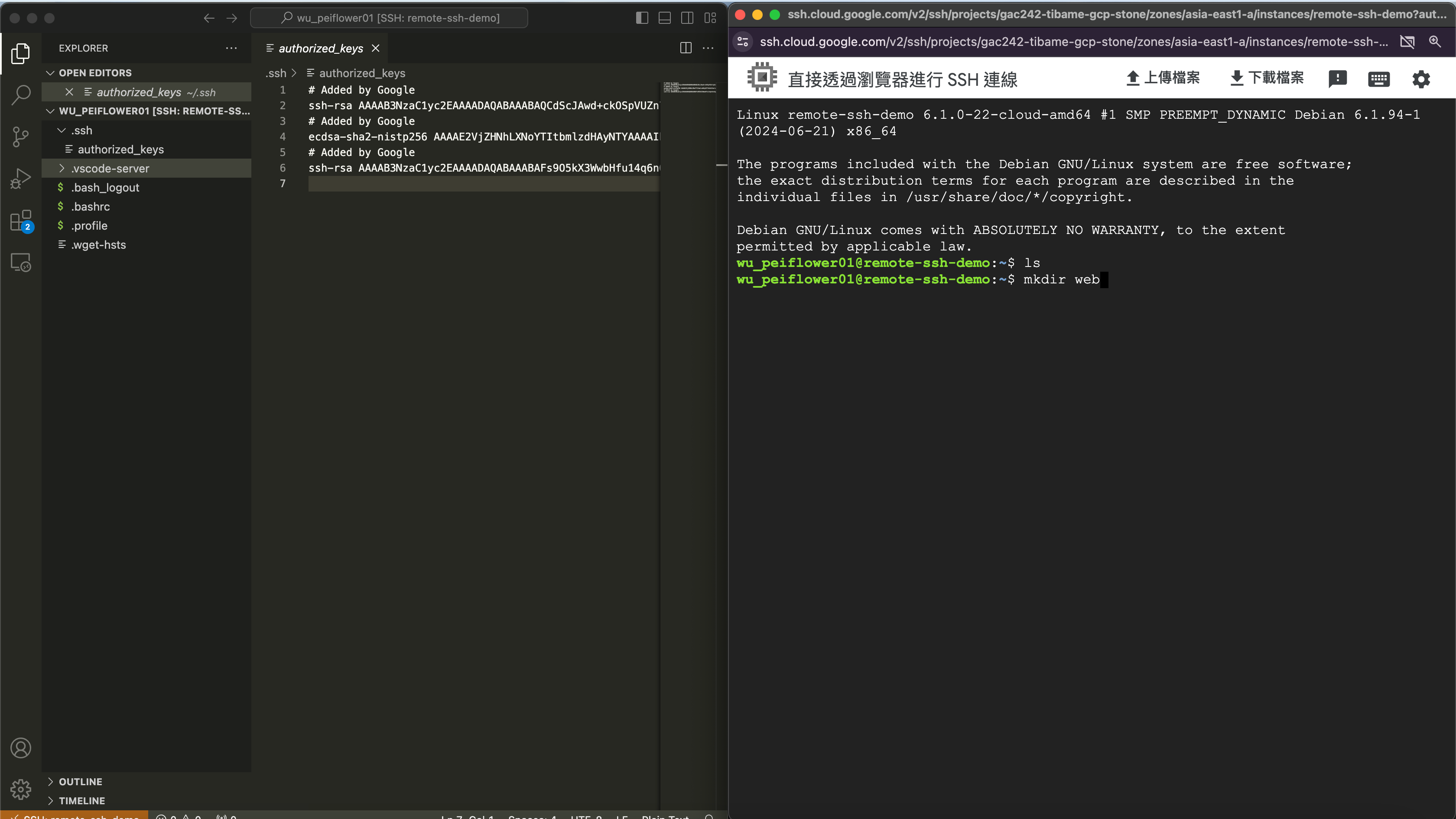
Task: Open the Explorer more actions menu
Action: click(x=231, y=48)
